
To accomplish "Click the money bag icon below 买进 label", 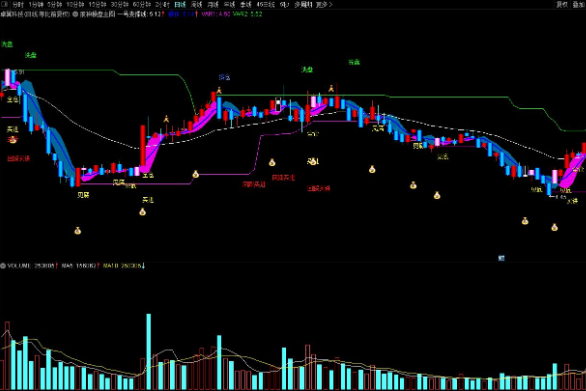I will click(x=142, y=212).
